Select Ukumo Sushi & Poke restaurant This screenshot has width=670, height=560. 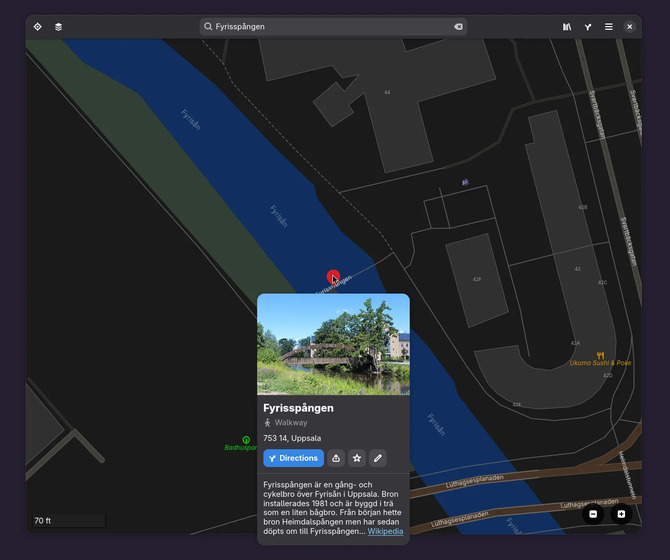[x=600, y=356]
